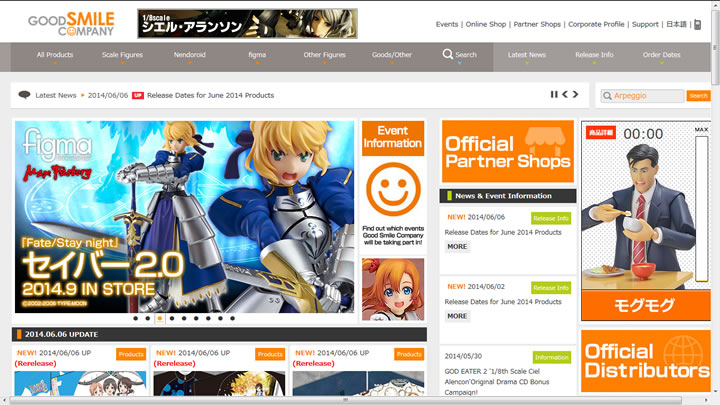
Task: Pause the Latest News ticker
Action: 554,94
